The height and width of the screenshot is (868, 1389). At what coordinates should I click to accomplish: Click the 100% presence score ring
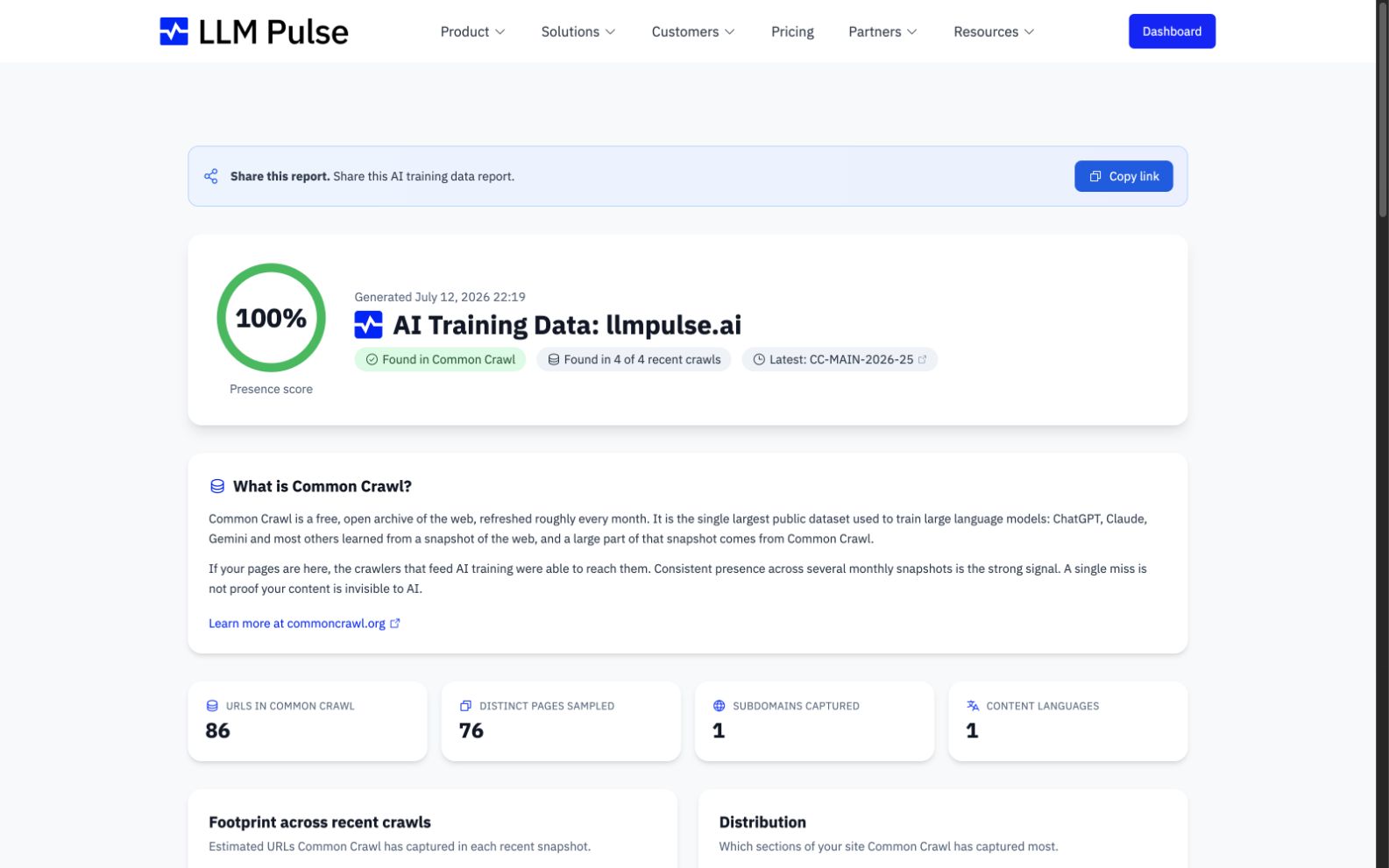[271, 318]
